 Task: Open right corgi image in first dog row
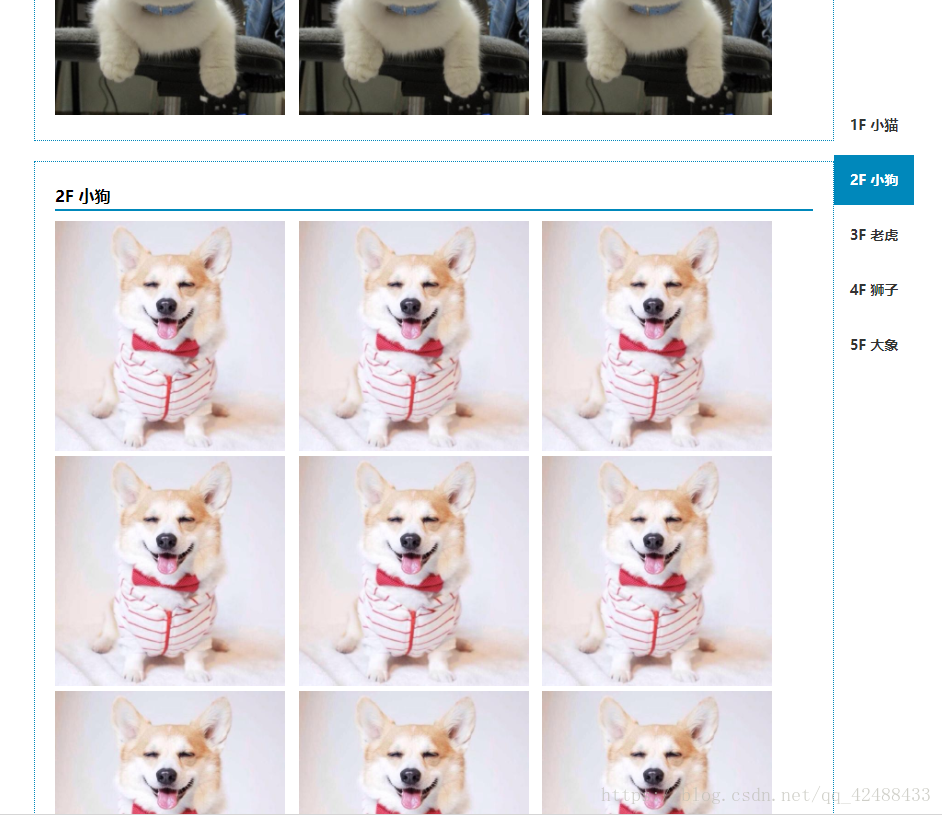pyautogui.click(x=657, y=336)
